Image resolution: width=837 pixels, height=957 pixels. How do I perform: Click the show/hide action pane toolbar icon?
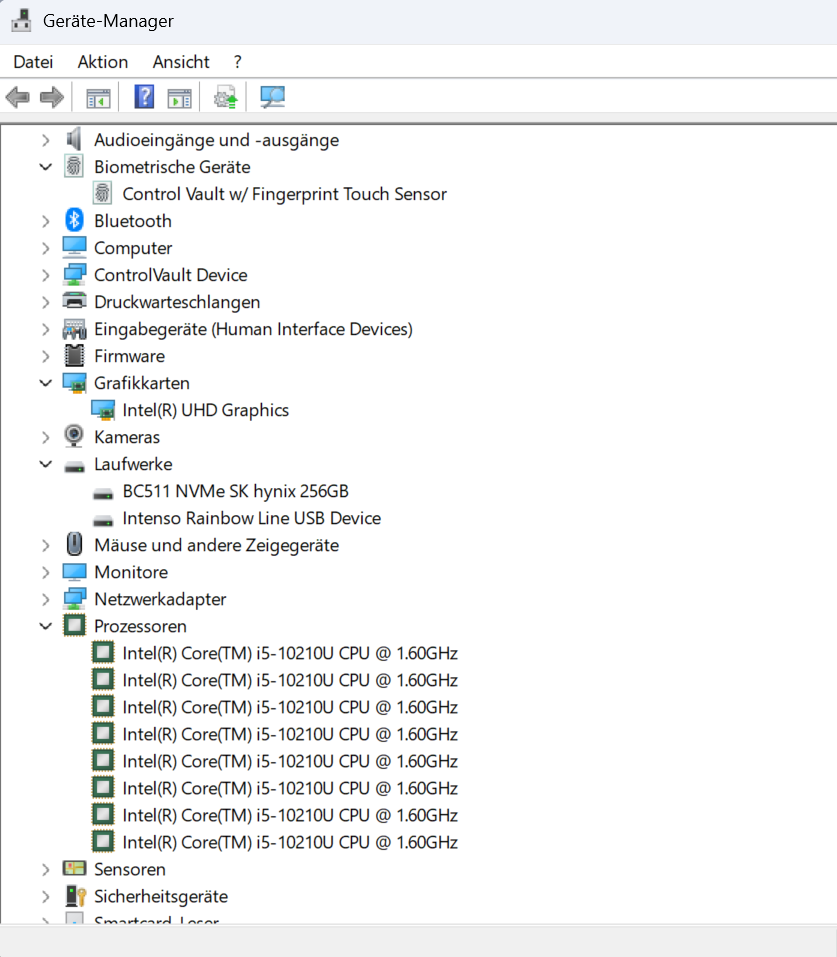click(179, 98)
